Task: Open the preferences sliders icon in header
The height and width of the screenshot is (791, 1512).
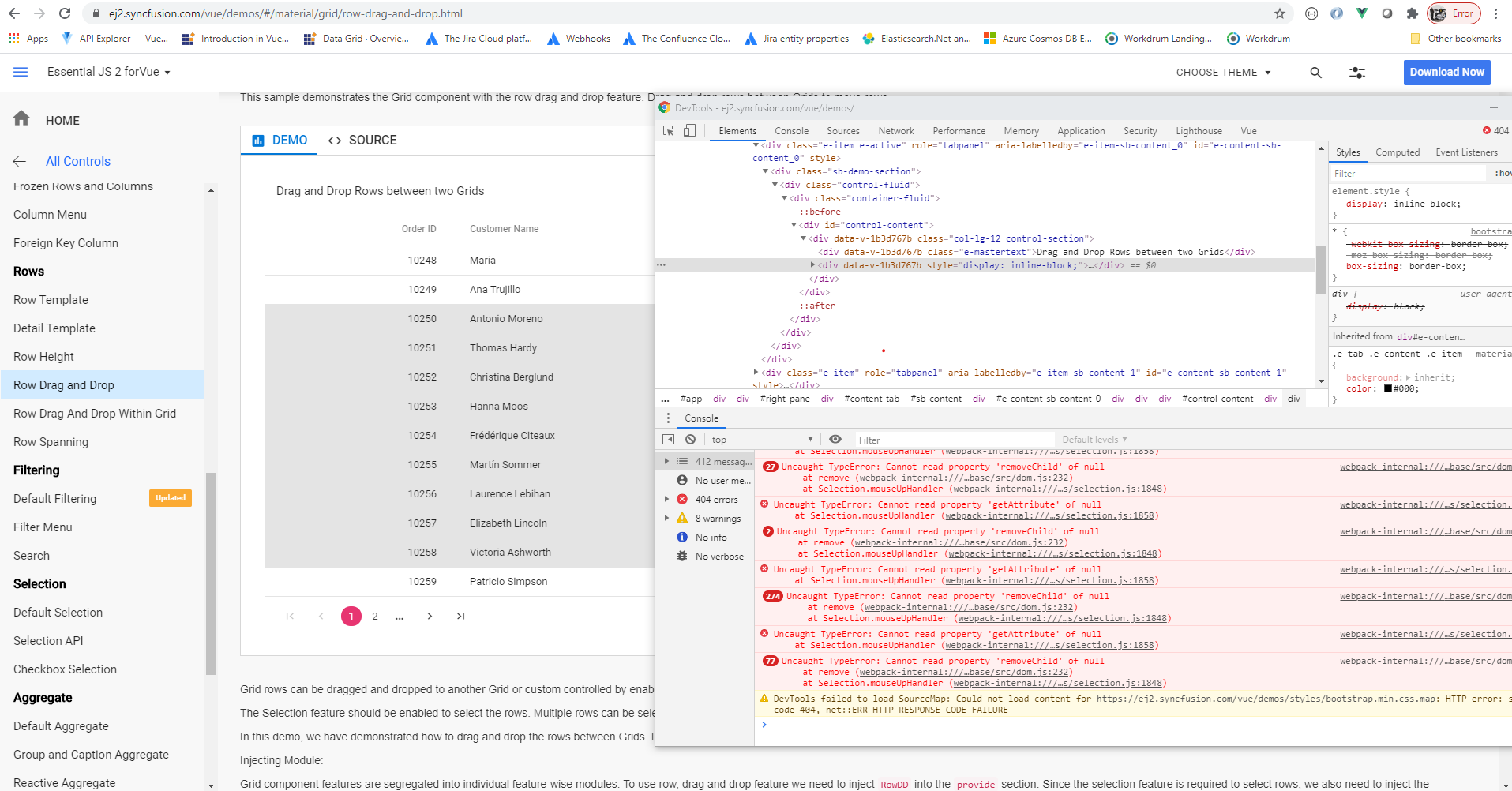Action: click(1356, 73)
